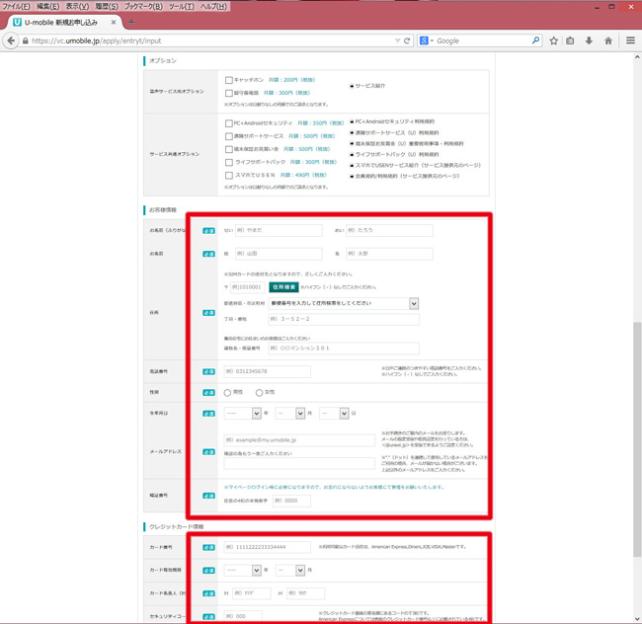Open a new tab with the plus button
The height and width of the screenshot is (624, 642).
click(131, 22)
